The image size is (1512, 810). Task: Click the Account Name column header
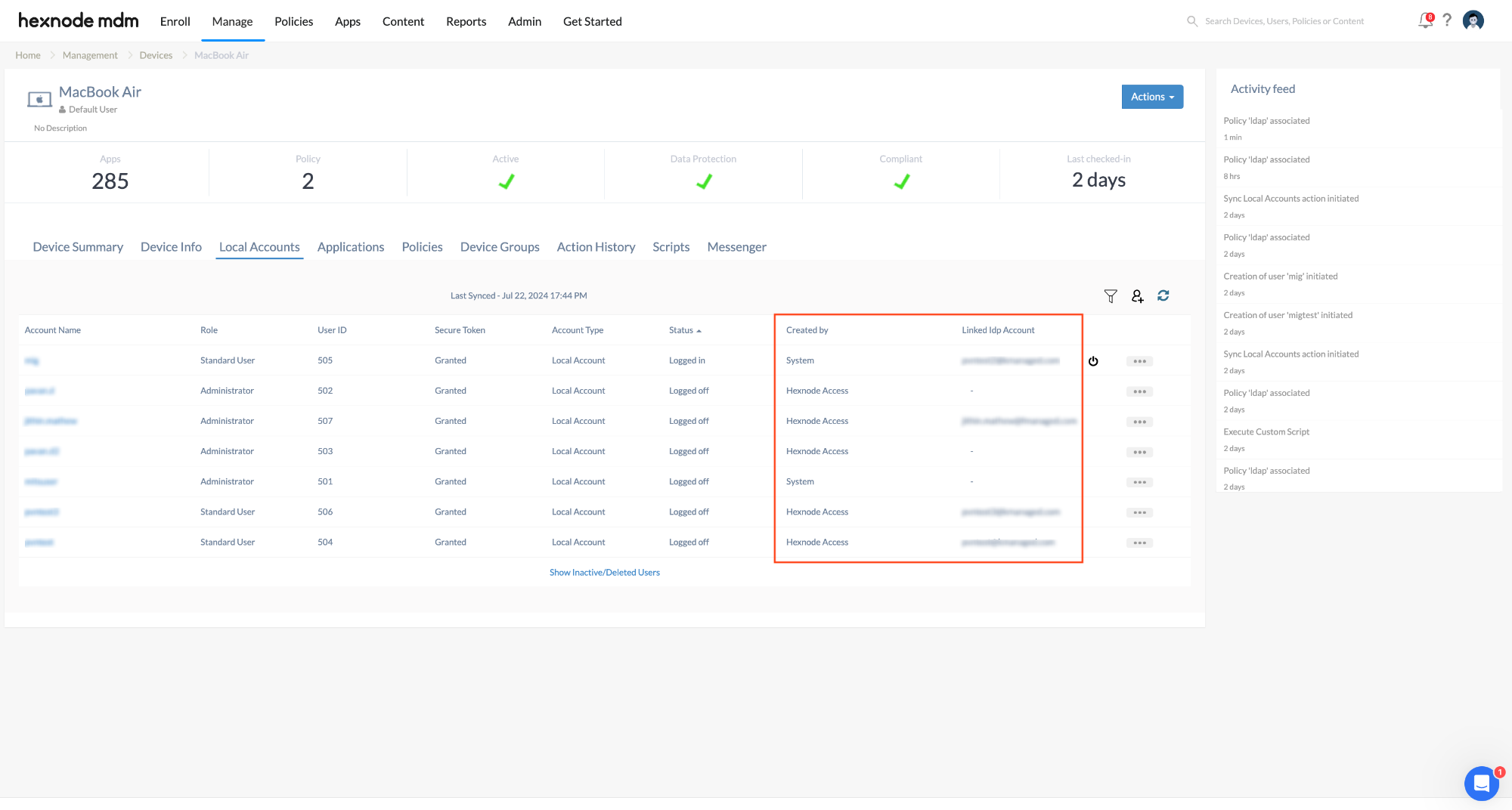pyautogui.click(x=53, y=330)
